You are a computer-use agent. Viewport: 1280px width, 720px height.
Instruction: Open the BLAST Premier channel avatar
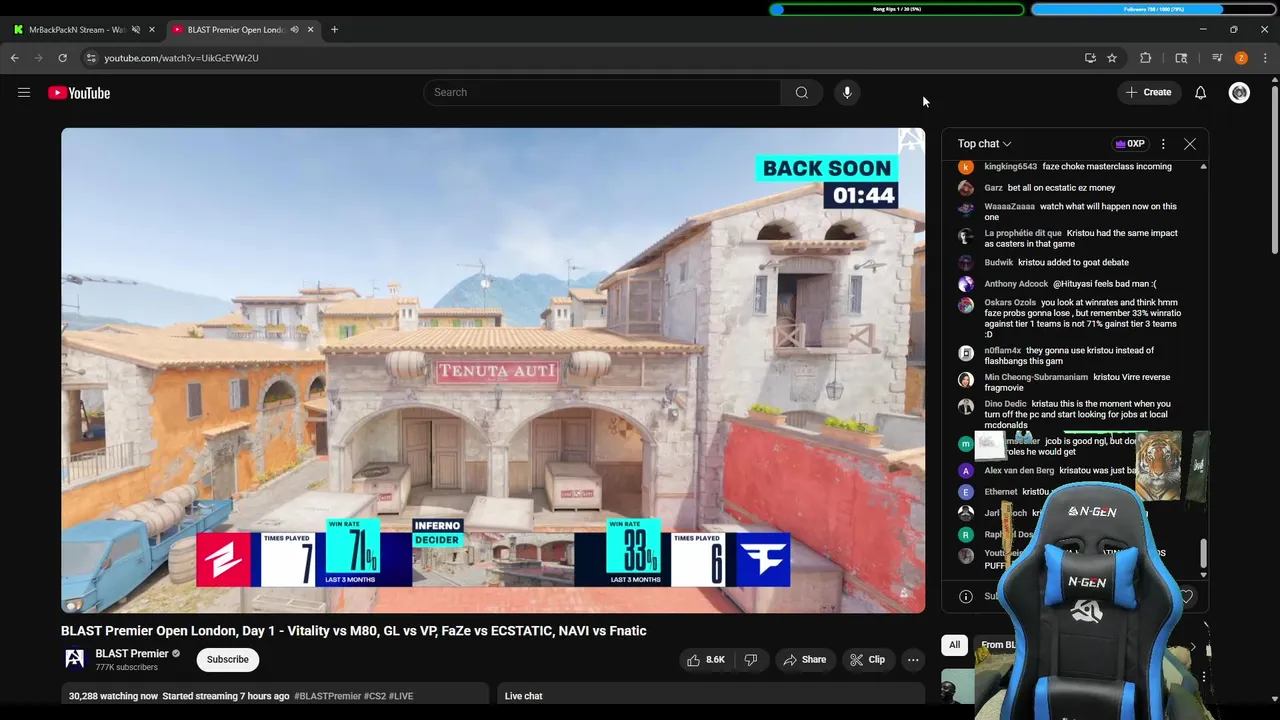[x=74, y=658]
